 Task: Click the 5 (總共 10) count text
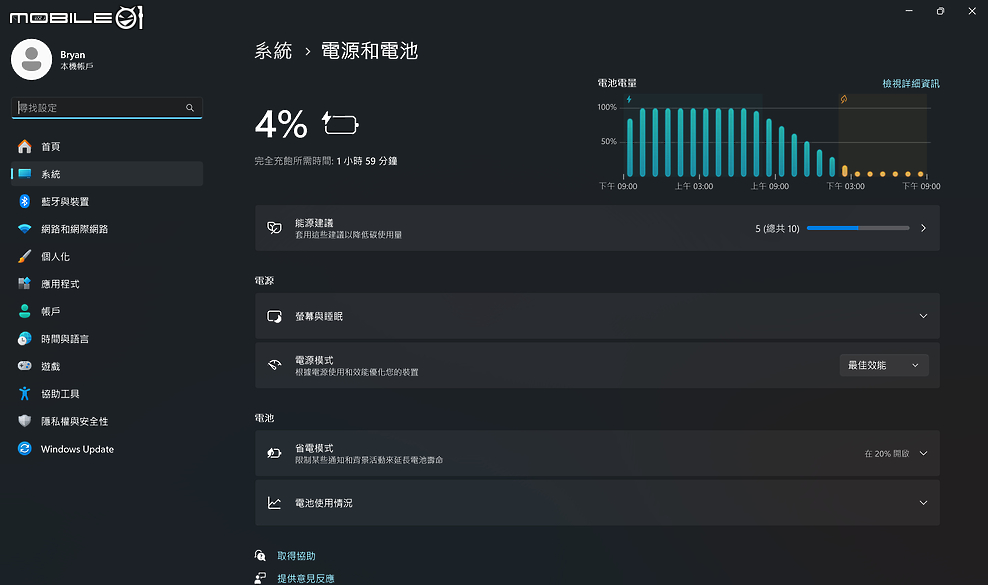point(777,228)
